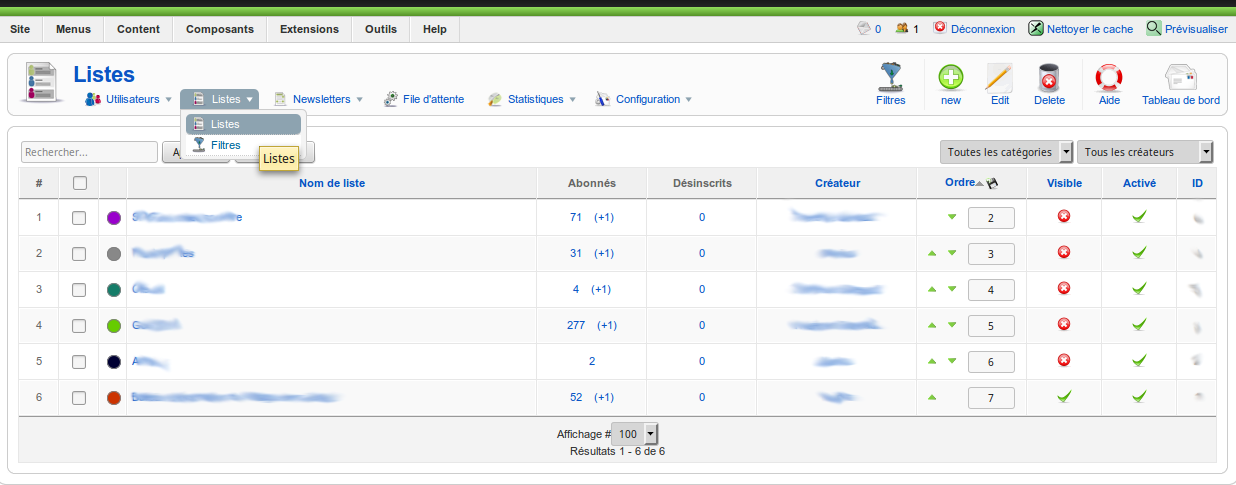Click the save order icon beside Ordre
The width and height of the screenshot is (1236, 485).
point(992,183)
